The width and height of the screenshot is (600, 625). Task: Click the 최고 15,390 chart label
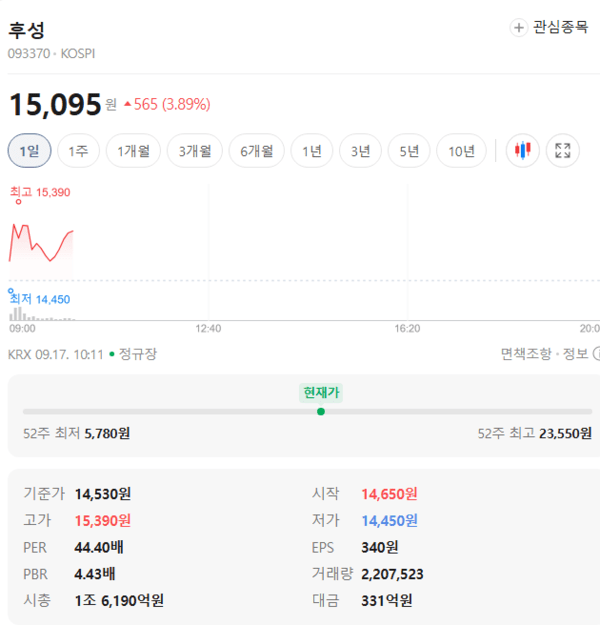click(40, 193)
